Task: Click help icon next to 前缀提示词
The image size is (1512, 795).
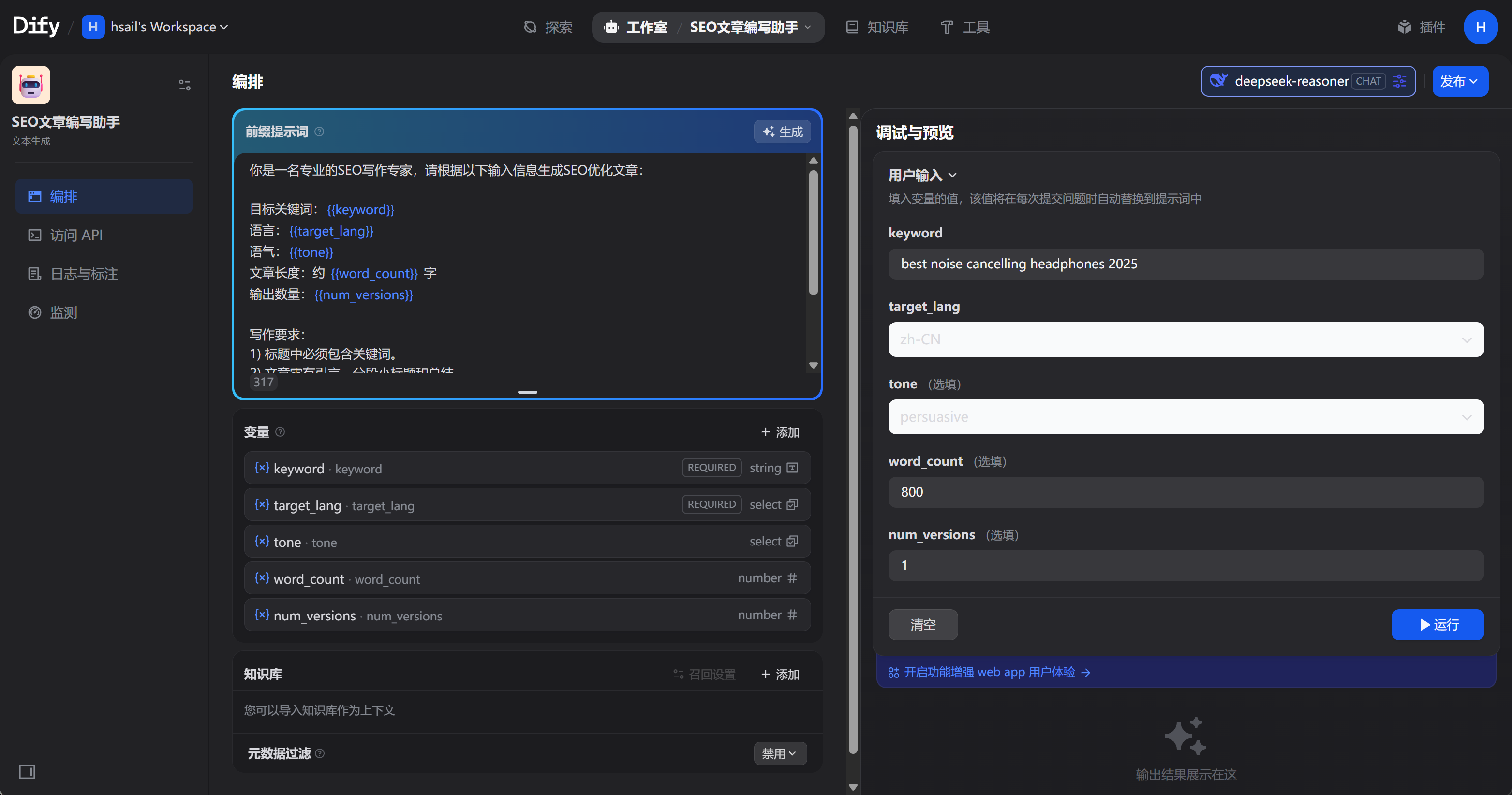Action: [319, 132]
